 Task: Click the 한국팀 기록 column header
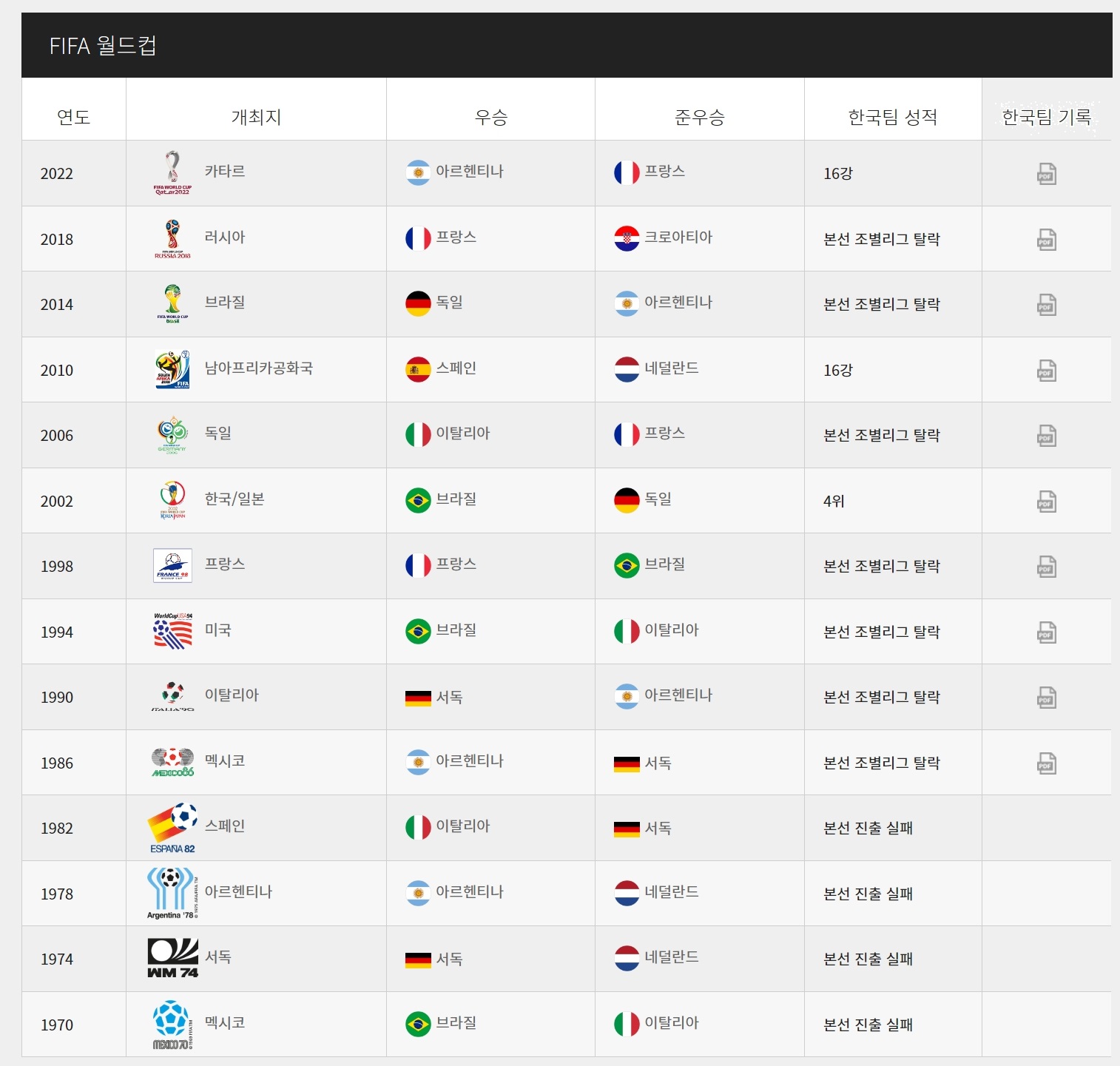click(1046, 117)
